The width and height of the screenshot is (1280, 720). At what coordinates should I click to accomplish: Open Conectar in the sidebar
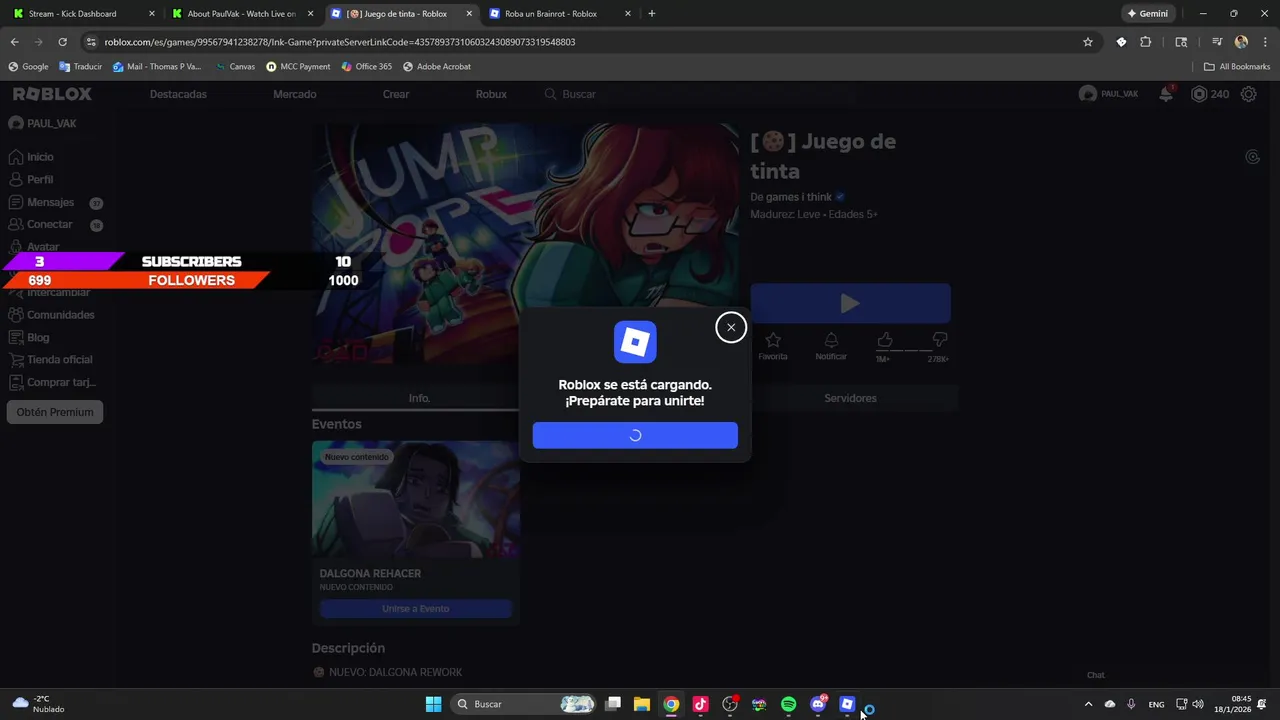tap(50, 225)
